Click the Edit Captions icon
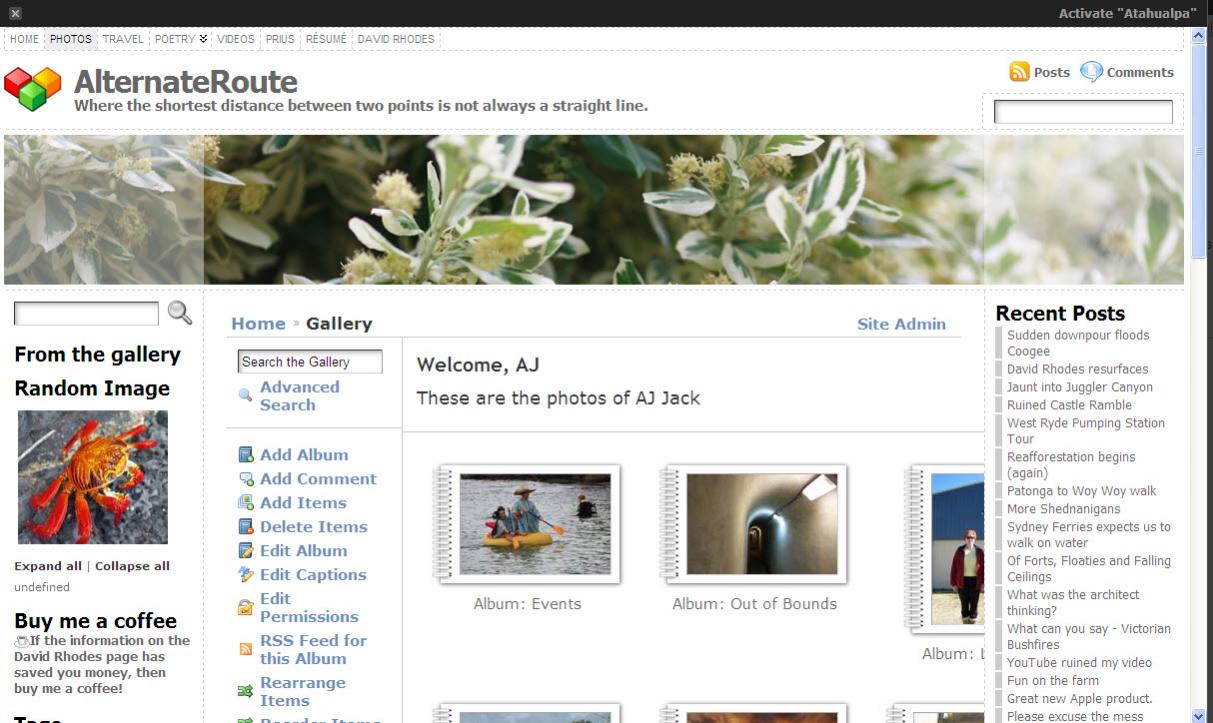Screen dimensions: 1213x723 (x=246, y=575)
